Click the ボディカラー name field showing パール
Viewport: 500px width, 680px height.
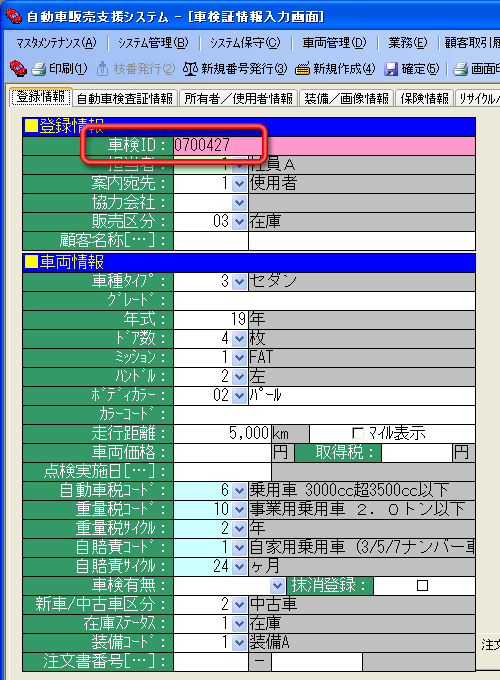coord(362,396)
